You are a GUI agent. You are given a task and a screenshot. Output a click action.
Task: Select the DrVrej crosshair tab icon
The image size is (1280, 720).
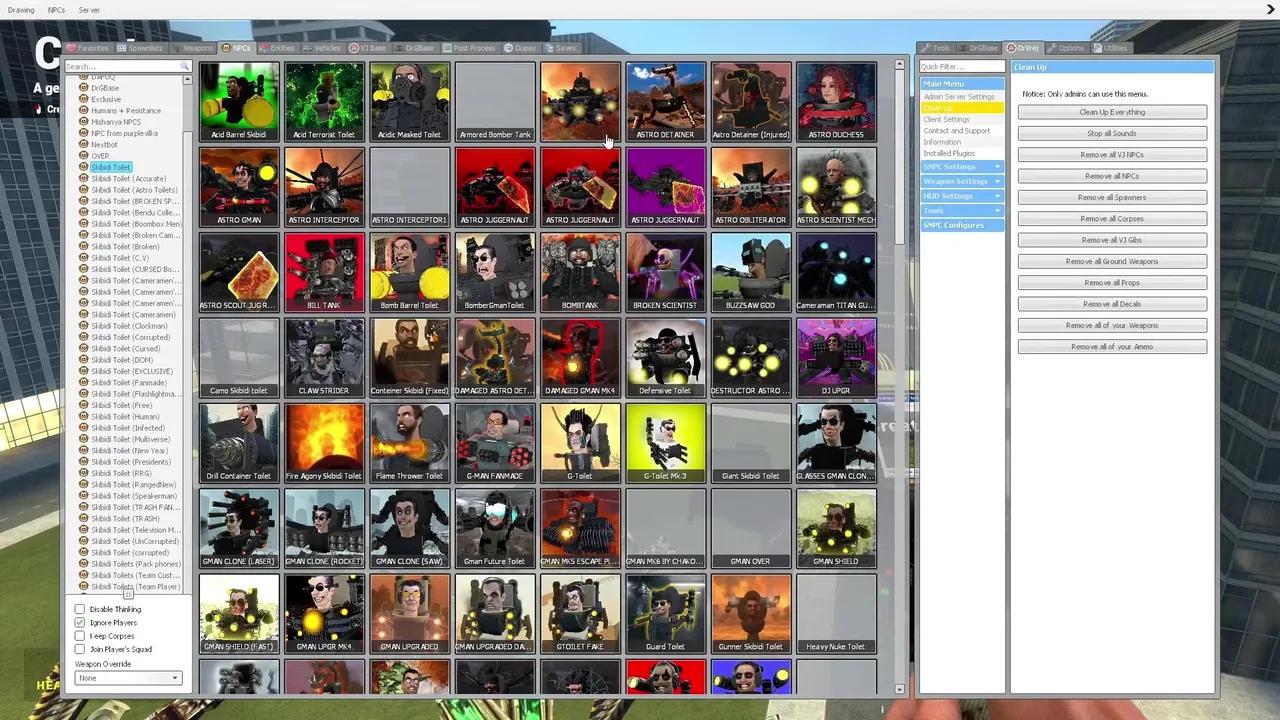coord(1011,47)
